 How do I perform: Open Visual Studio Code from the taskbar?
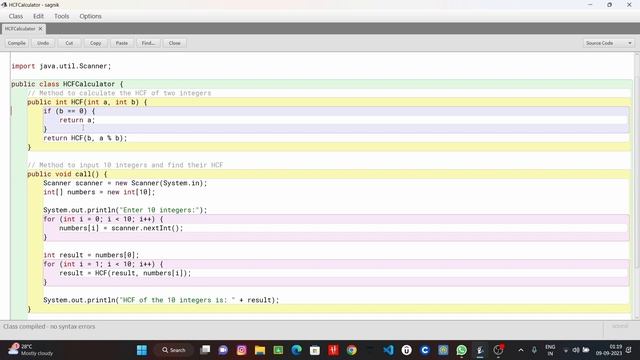(388, 350)
